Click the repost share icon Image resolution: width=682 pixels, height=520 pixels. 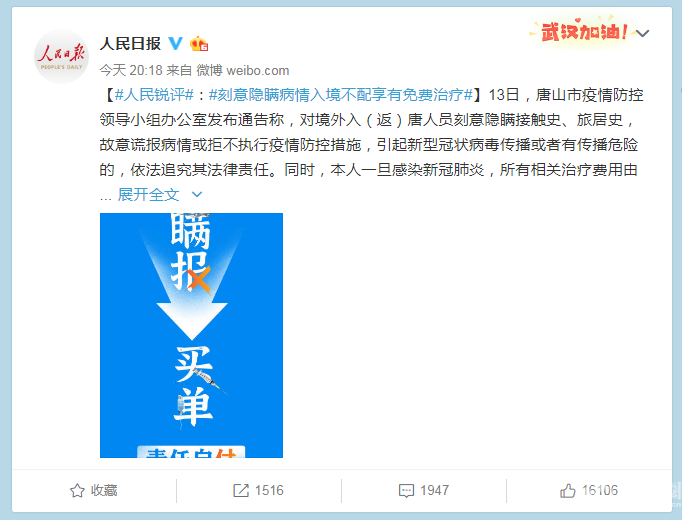(241, 490)
